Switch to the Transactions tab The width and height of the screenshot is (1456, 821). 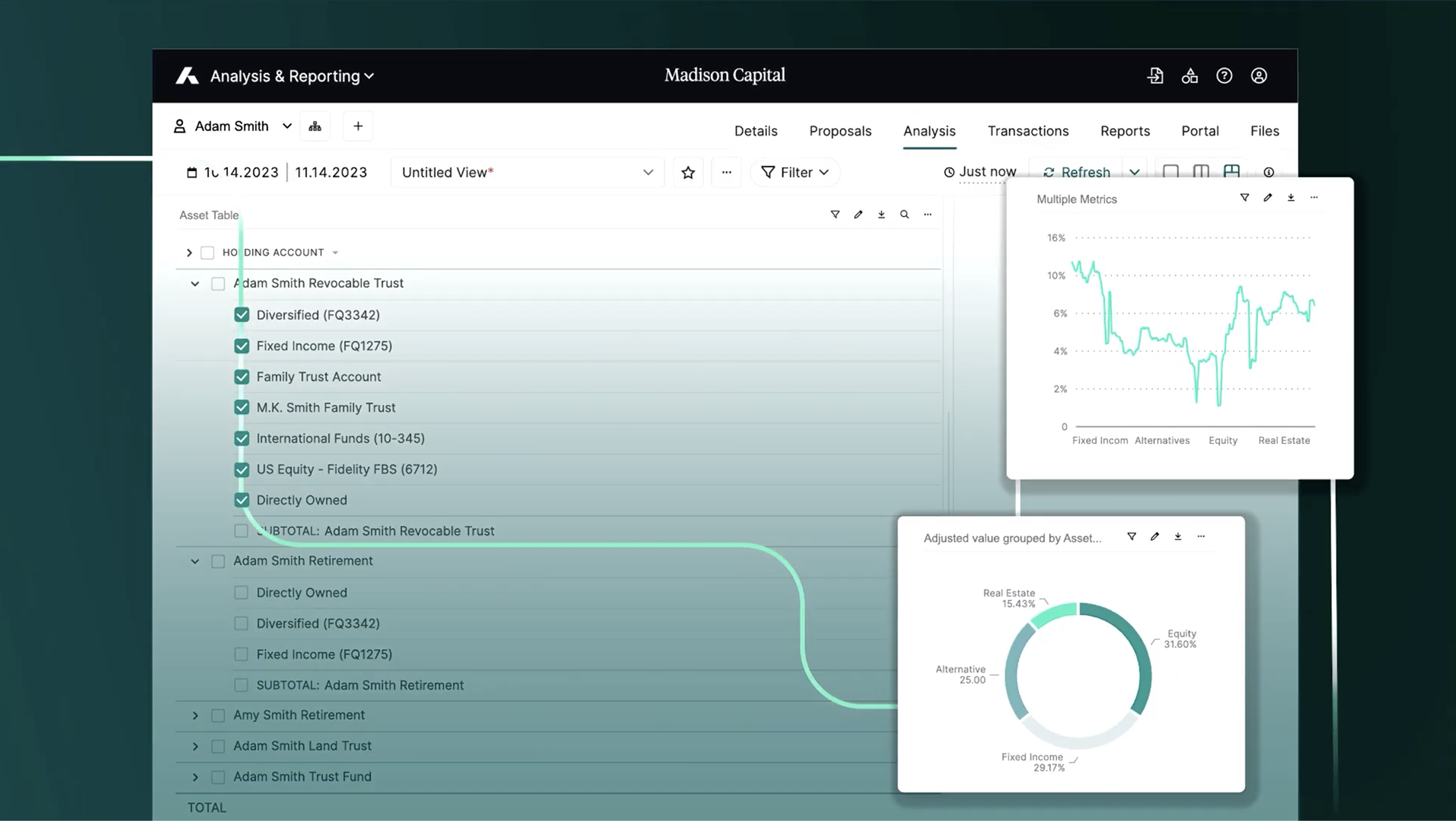coord(1028,131)
